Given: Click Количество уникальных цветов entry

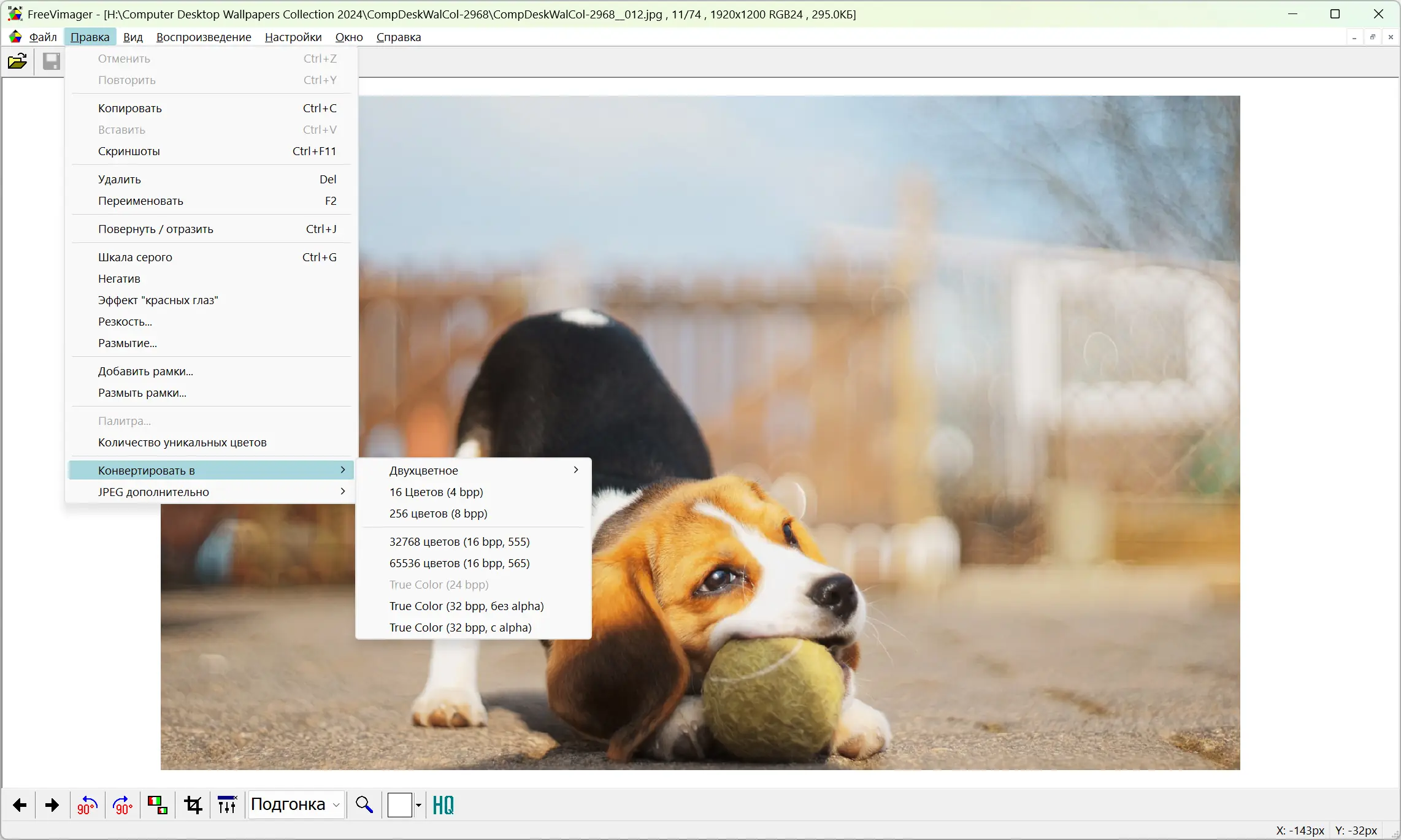Looking at the screenshot, I should (x=182, y=442).
